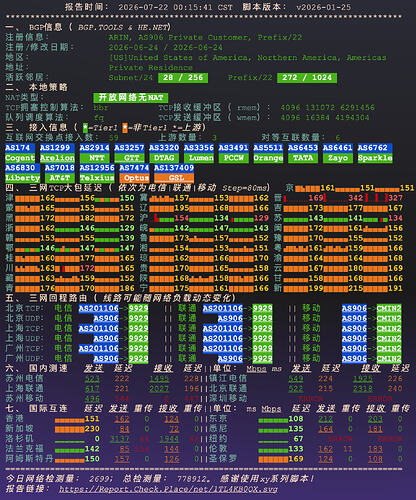The image size is (416, 500).
Task: Click the AS3257 badge
Action: point(129,148)
